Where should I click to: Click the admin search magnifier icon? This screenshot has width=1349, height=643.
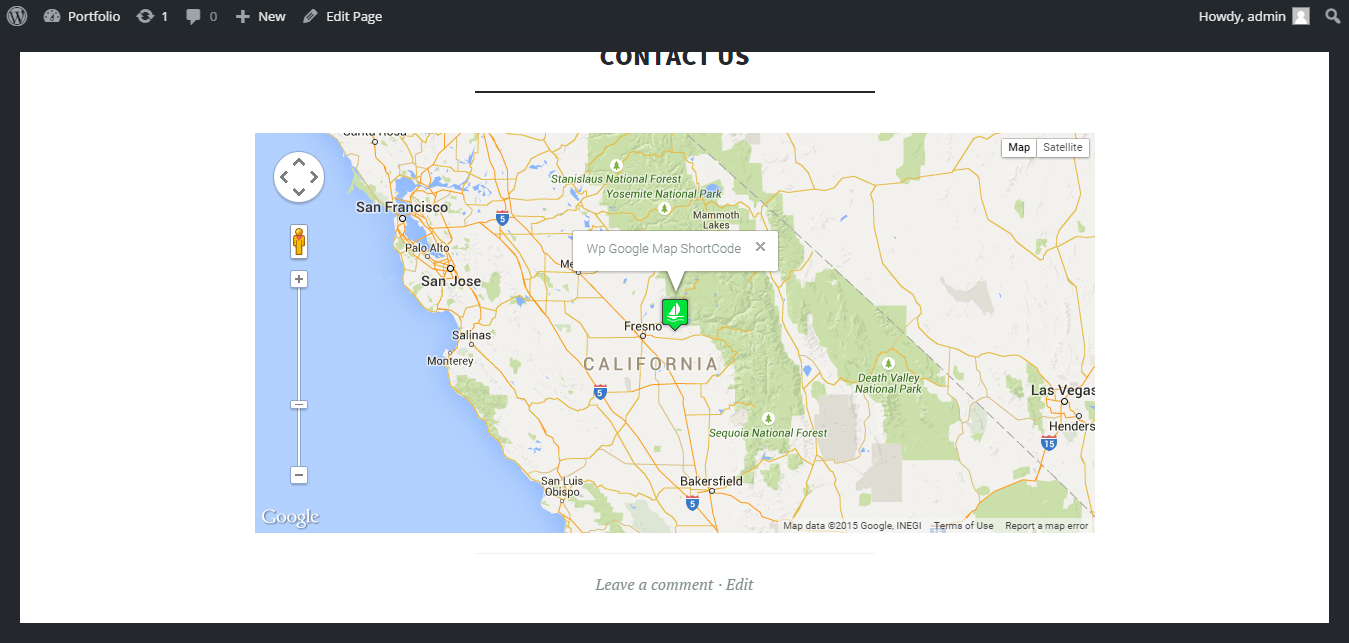tap(1333, 16)
